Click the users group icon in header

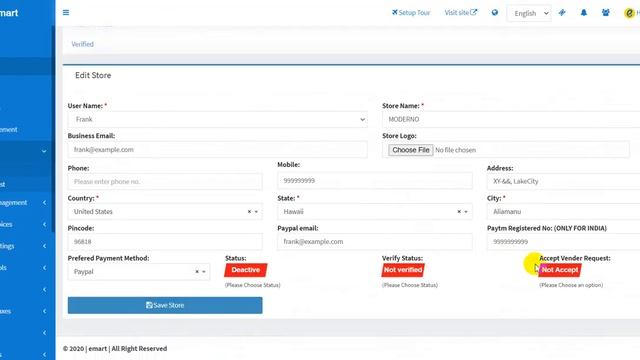tap(606, 13)
